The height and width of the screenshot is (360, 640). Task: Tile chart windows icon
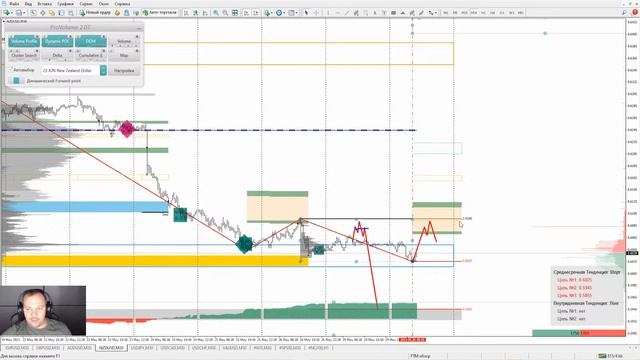(x=235, y=13)
